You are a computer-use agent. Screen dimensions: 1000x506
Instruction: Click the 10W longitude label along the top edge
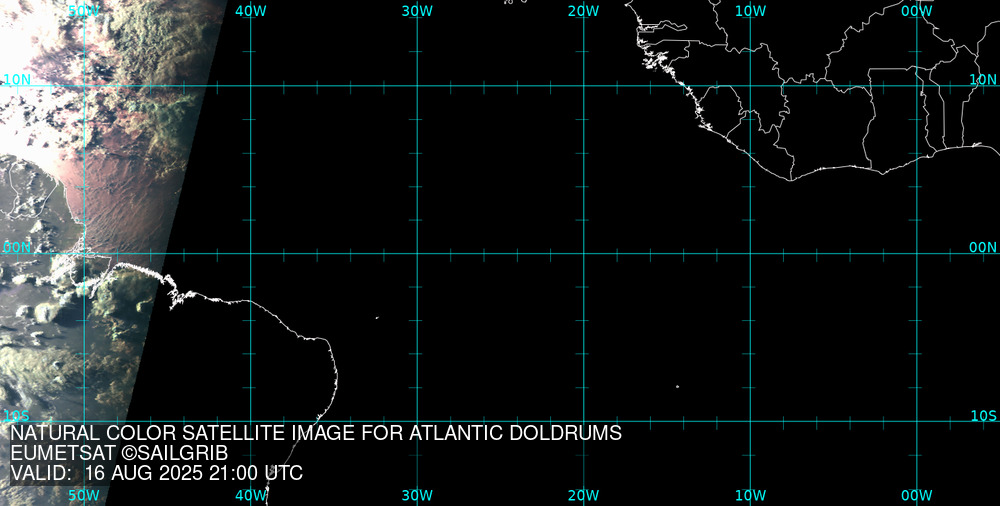point(751,11)
